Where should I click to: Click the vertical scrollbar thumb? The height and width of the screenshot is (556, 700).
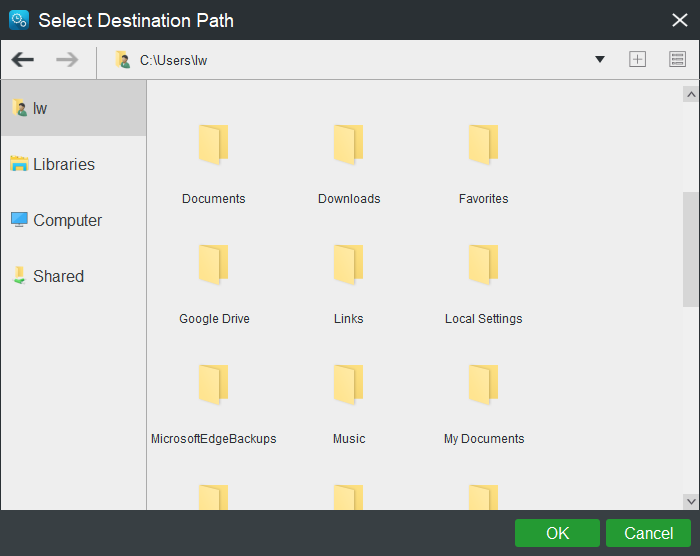pyautogui.click(x=691, y=249)
